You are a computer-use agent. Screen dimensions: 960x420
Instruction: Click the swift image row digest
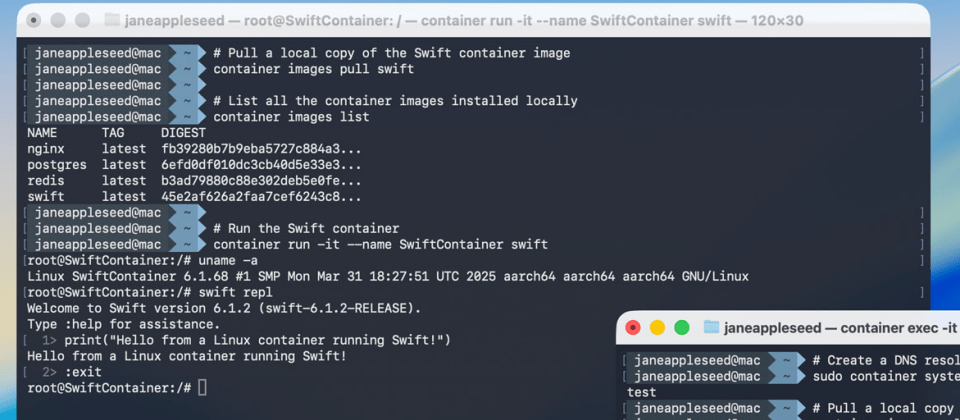(261, 197)
